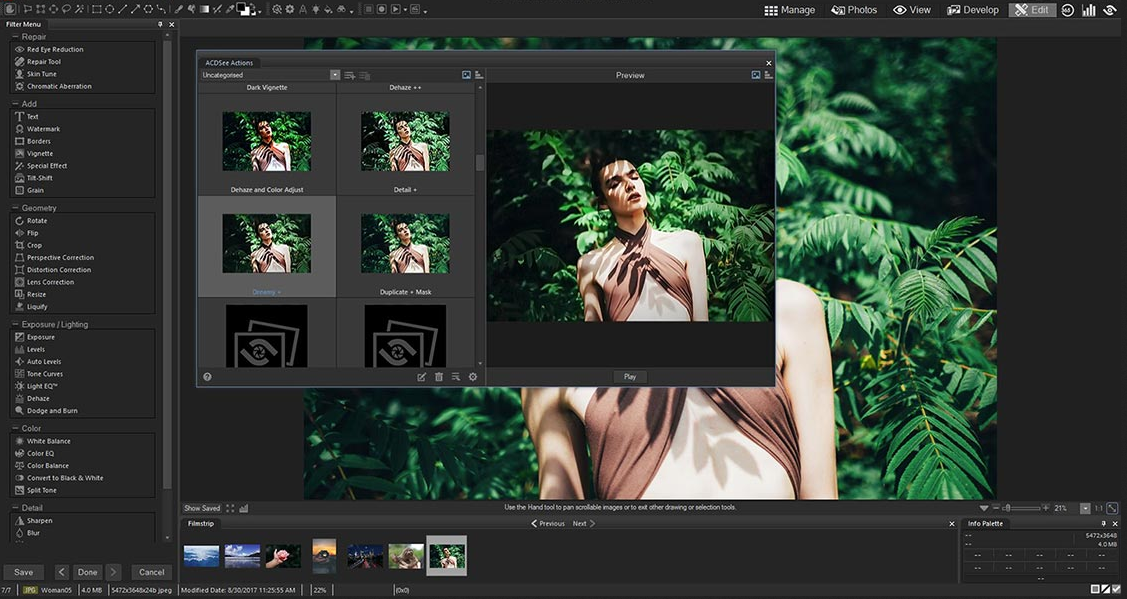The height and width of the screenshot is (599, 1127).
Task: Open the zoom percentage dropdown
Action: pyautogui.click(x=1085, y=508)
